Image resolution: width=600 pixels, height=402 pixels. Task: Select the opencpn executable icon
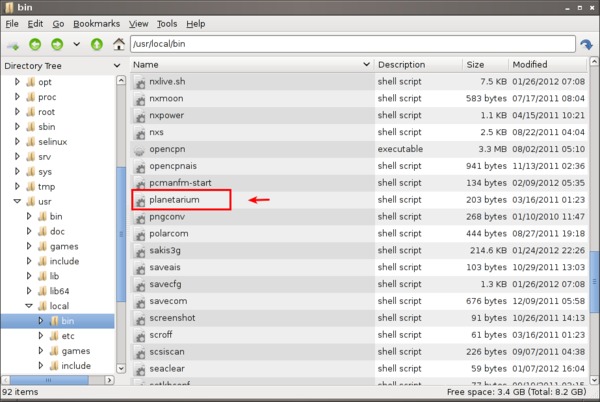click(x=140, y=150)
